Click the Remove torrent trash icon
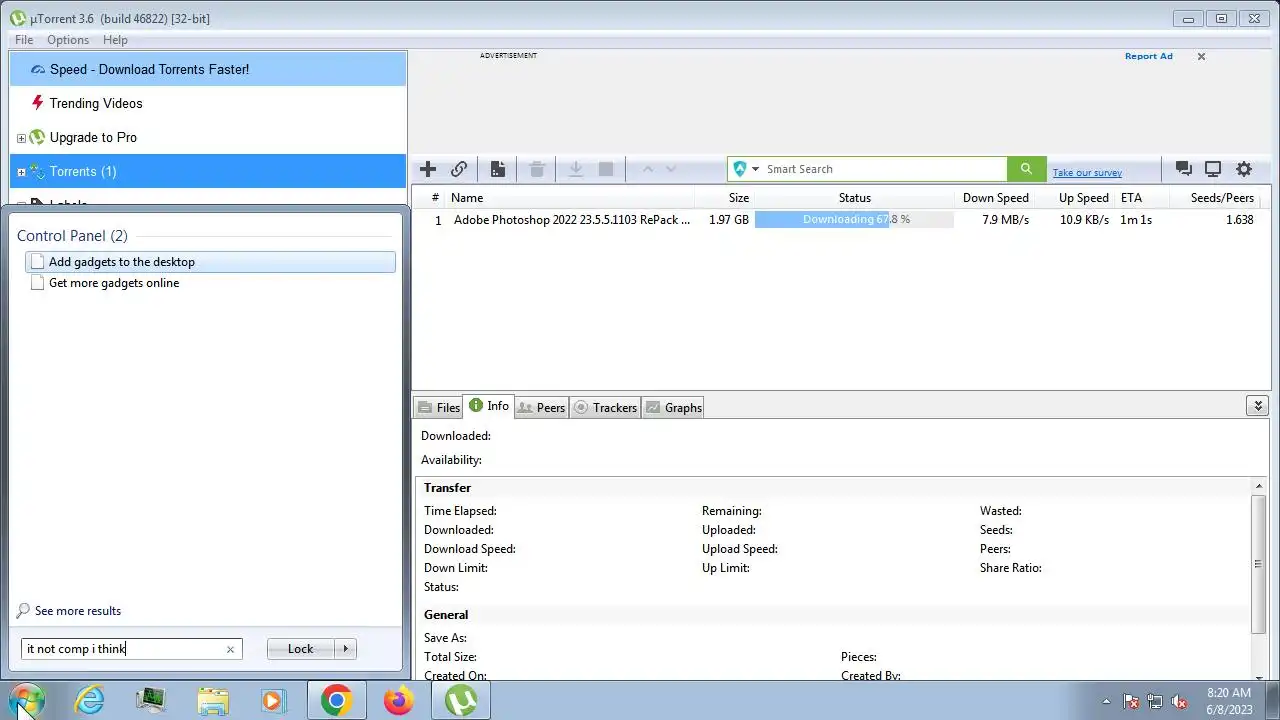This screenshot has width=1280, height=720. point(537,169)
